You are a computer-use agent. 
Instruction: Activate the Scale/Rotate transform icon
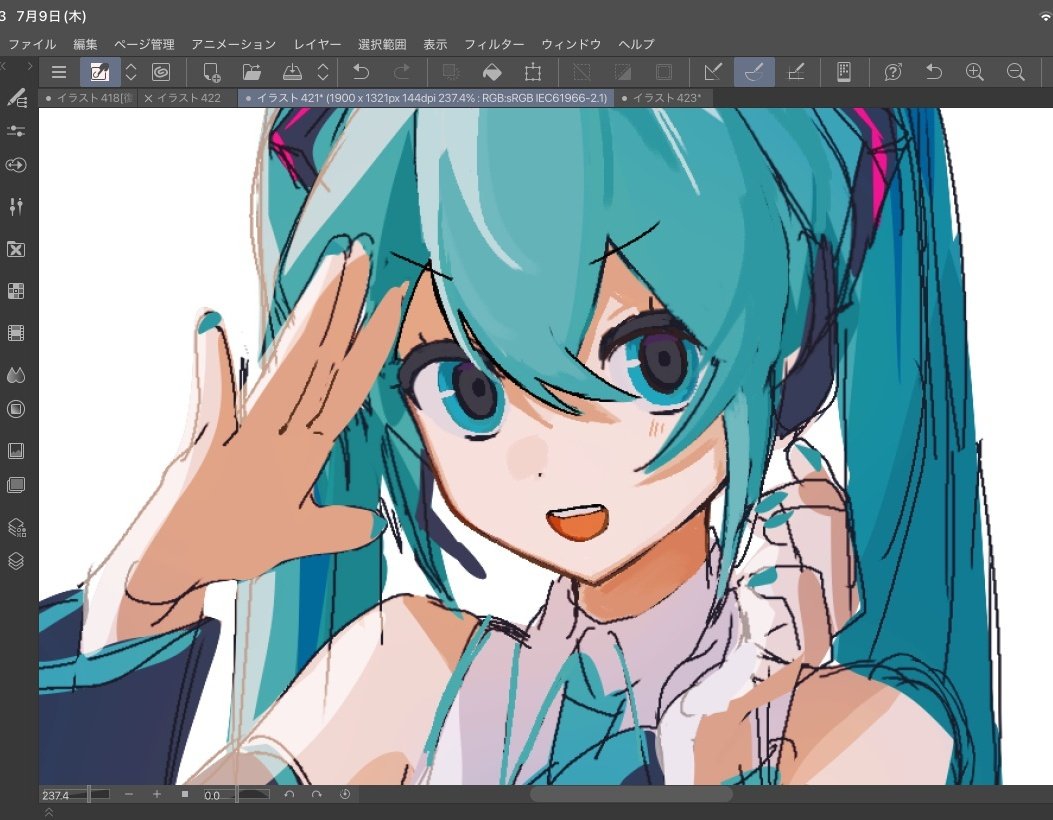533,72
